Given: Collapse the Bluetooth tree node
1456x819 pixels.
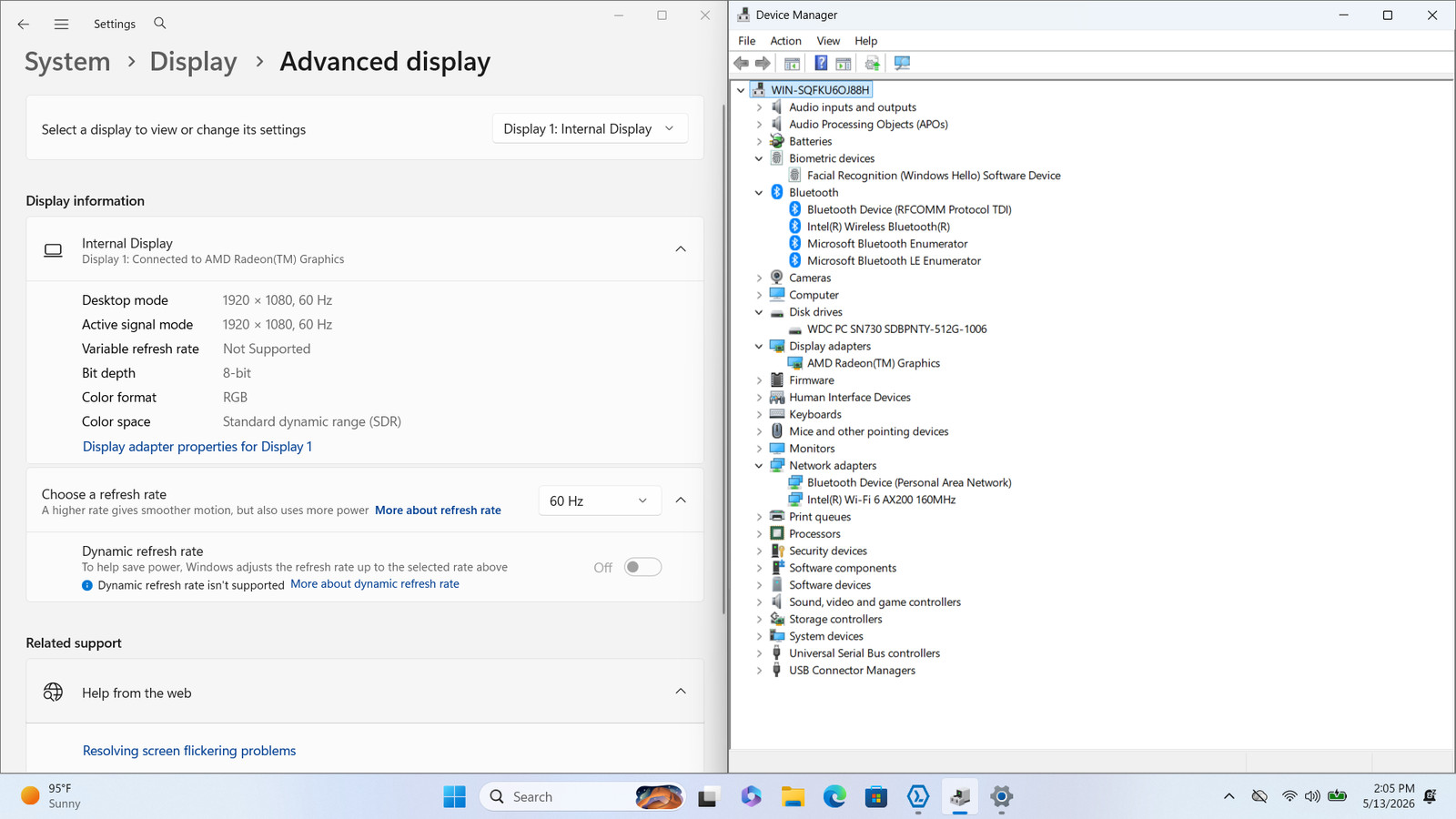Looking at the screenshot, I should point(759,193).
